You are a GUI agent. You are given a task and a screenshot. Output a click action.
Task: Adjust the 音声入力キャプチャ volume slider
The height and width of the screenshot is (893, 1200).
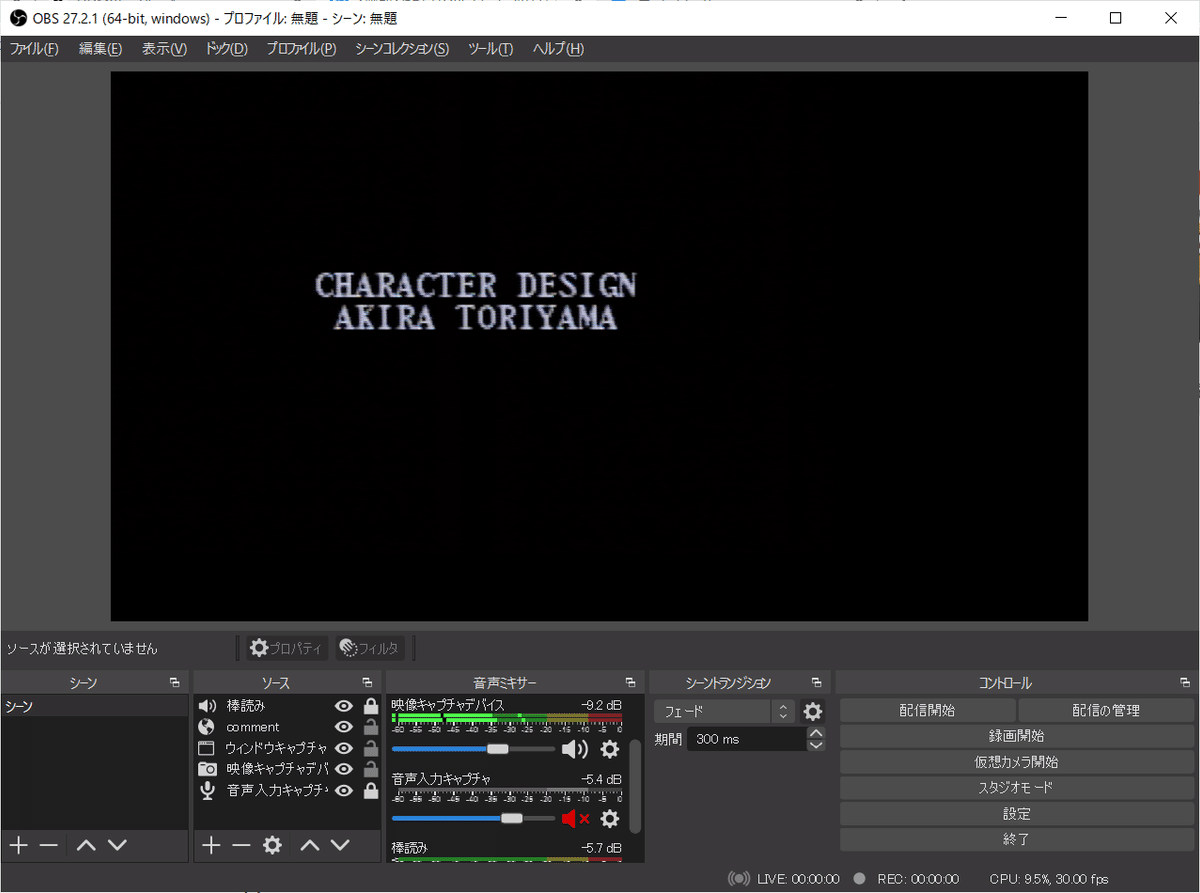[x=473, y=818]
